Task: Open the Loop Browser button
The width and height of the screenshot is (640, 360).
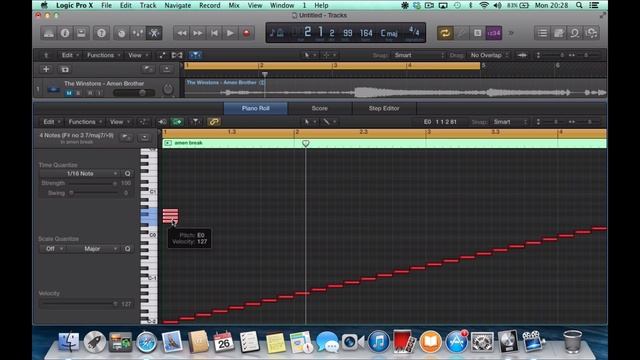Action: coord(575,33)
